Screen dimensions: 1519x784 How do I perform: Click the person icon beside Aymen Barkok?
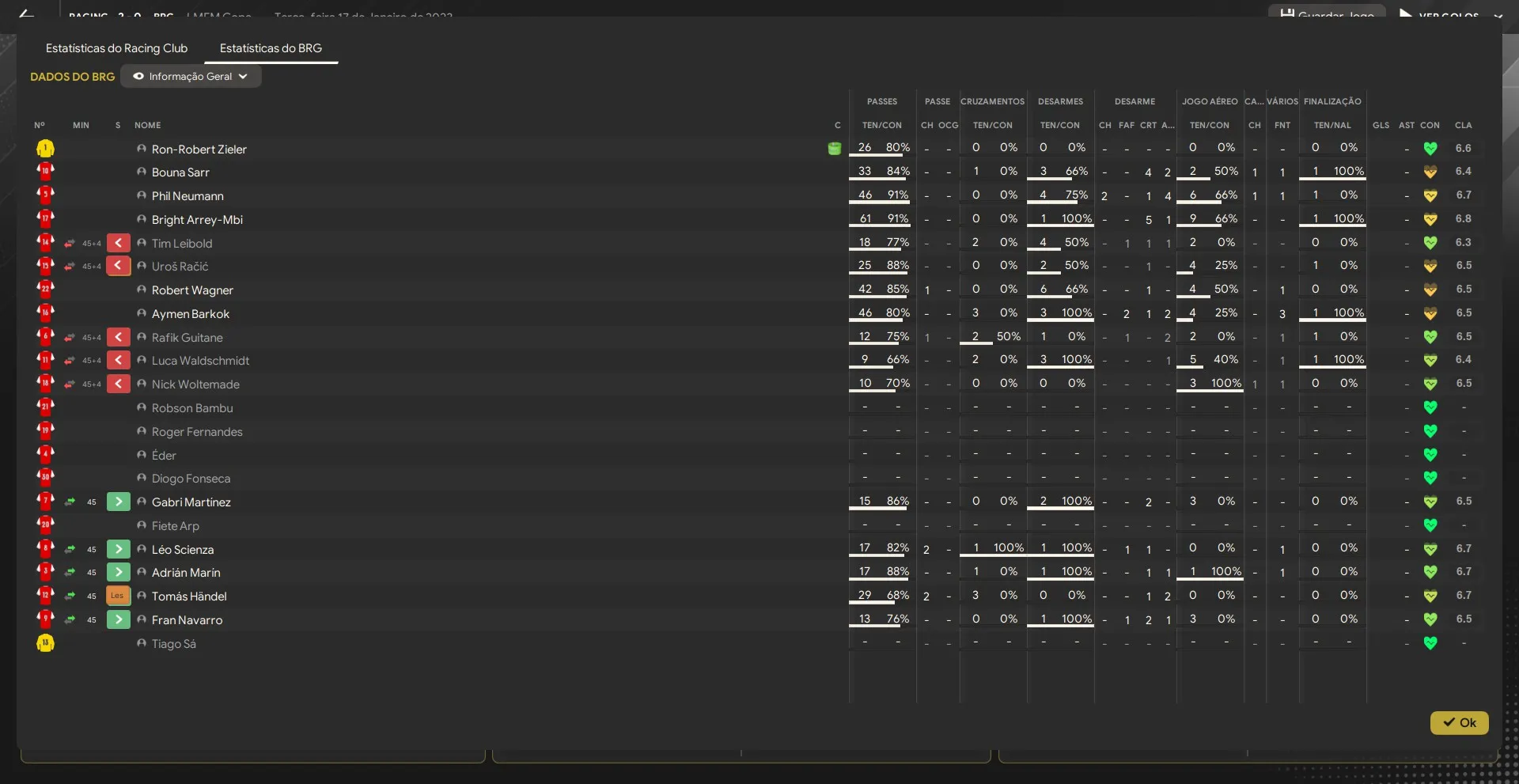[x=142, y=313]
